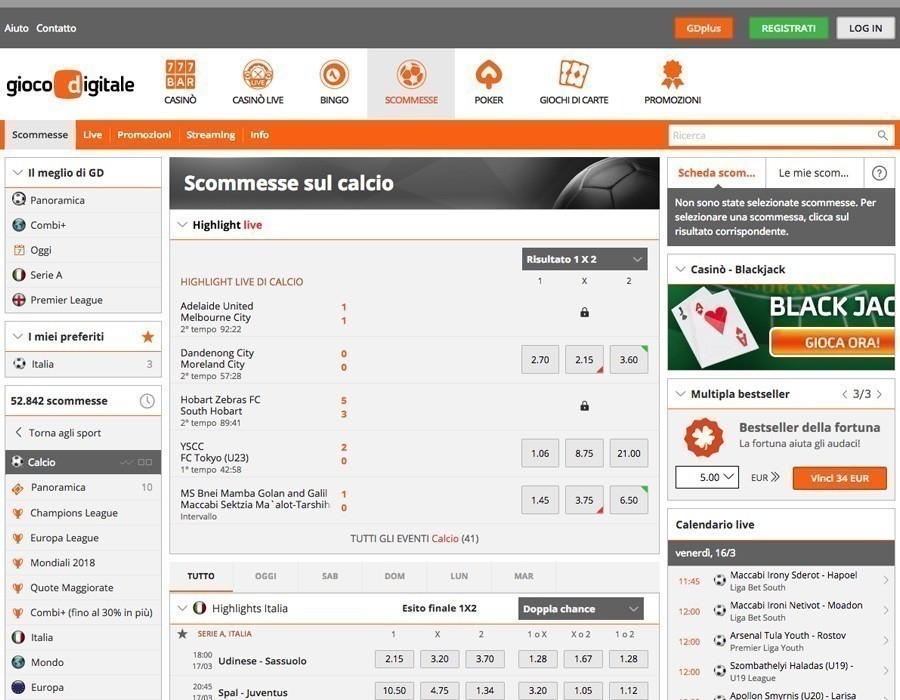Select odds 6.50 for Maccabi Sektzia
Screen dimensions: 900x700
(x=629, y=500)
